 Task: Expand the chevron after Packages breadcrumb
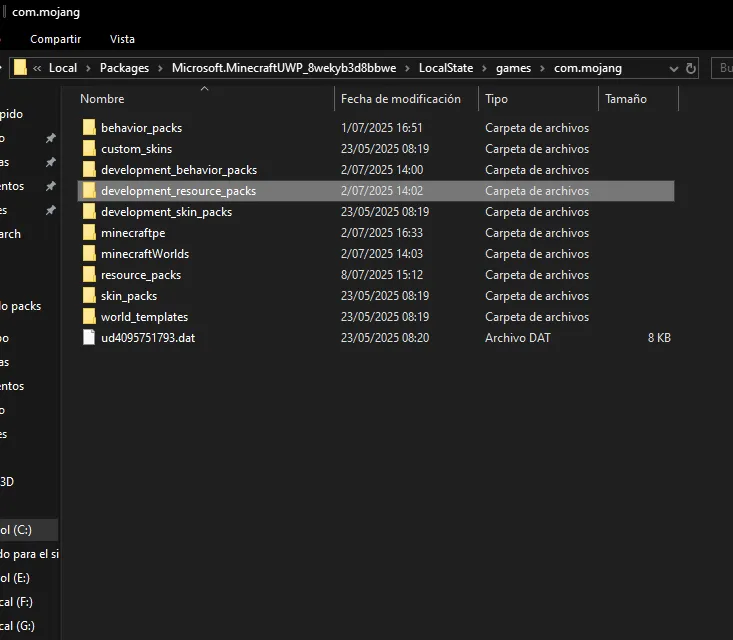pyautogui.click(x=160, y=68)
